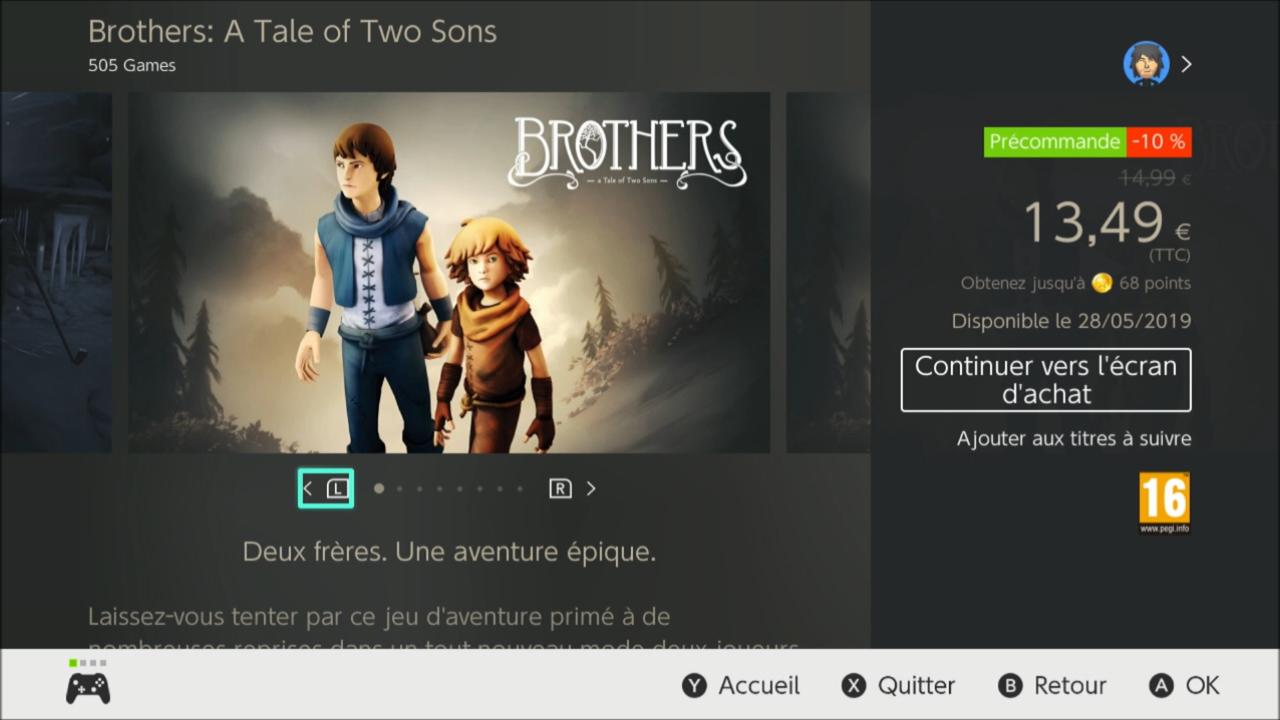1280x720 pixels.
Task: Click the PEGI 16 rating badge
Action: tap(1165, 504)
